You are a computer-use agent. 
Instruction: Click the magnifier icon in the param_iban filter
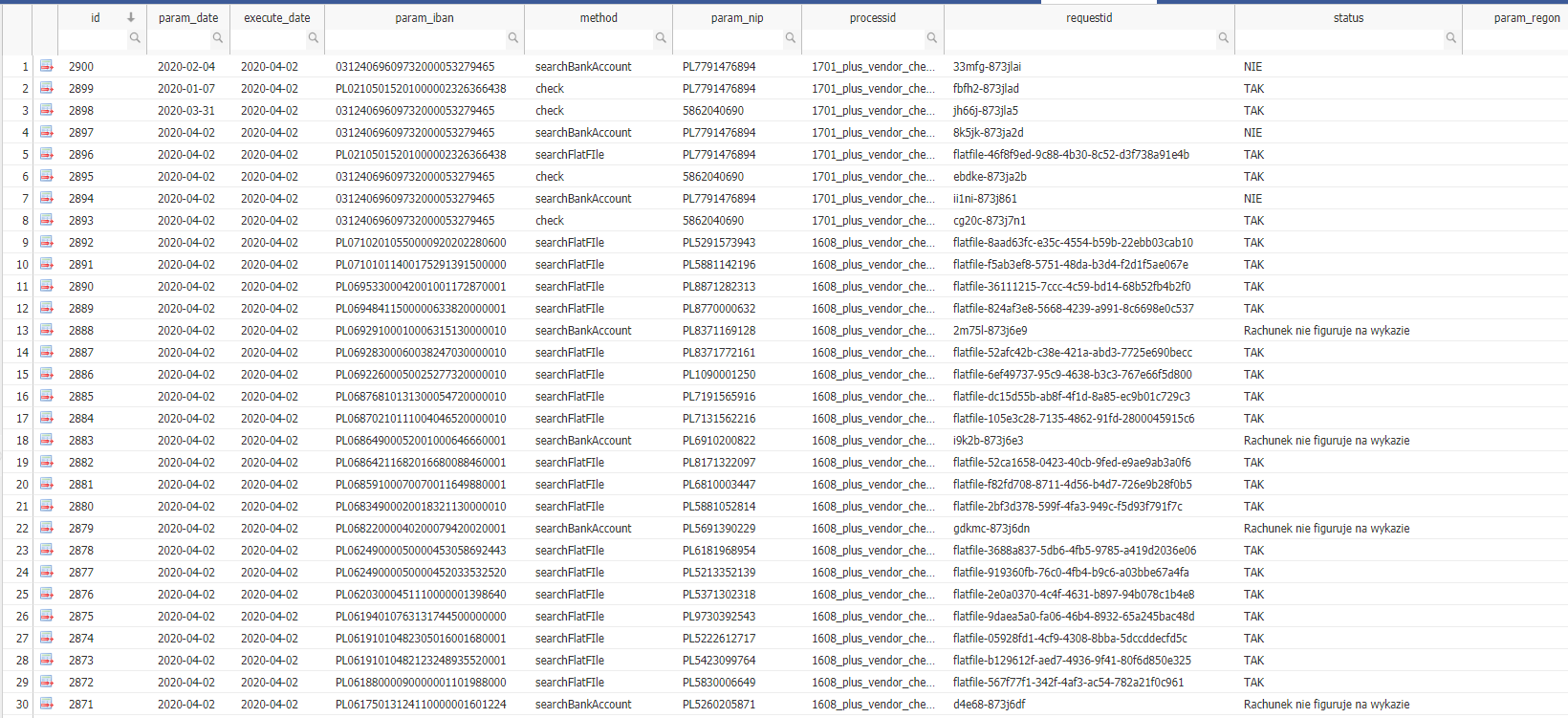click(x=513, y=38)
